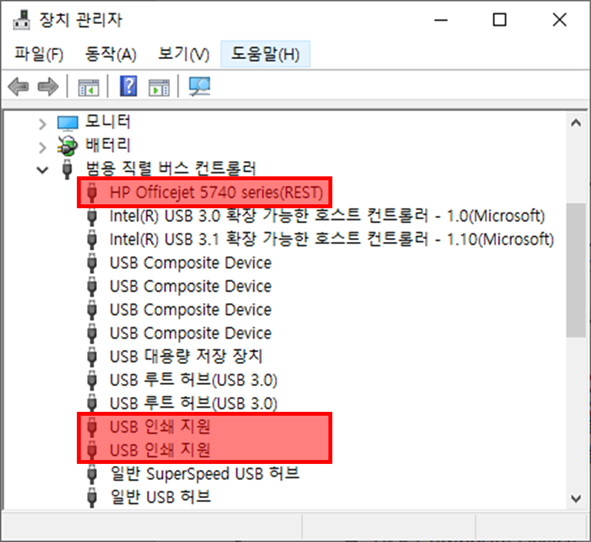The width and height of the screenshot is (591, 542).
Task: Select the 배터리 battery category icon
Action: [67, 145]
